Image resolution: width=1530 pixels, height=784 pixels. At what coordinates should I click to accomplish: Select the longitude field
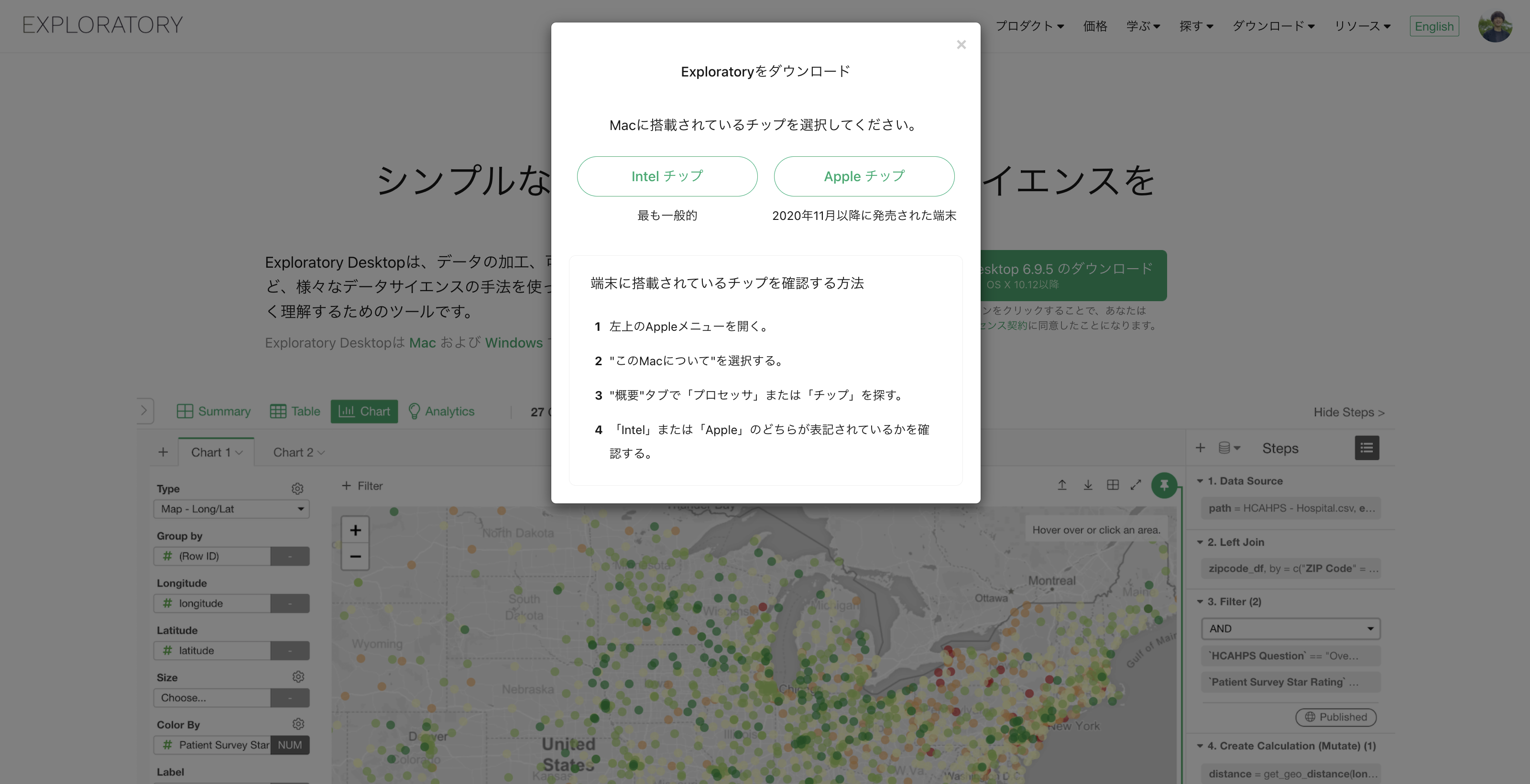[x=212, y=603]
